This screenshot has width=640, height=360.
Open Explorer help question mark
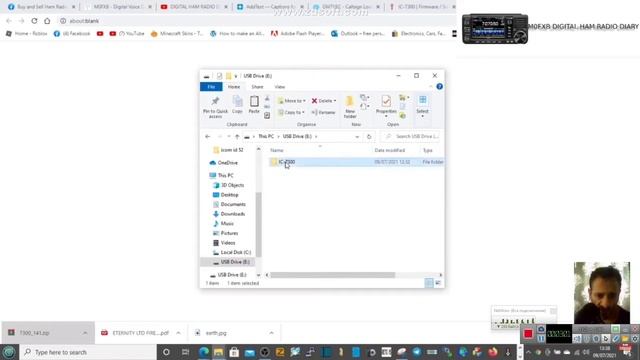(x=440, y=87)
